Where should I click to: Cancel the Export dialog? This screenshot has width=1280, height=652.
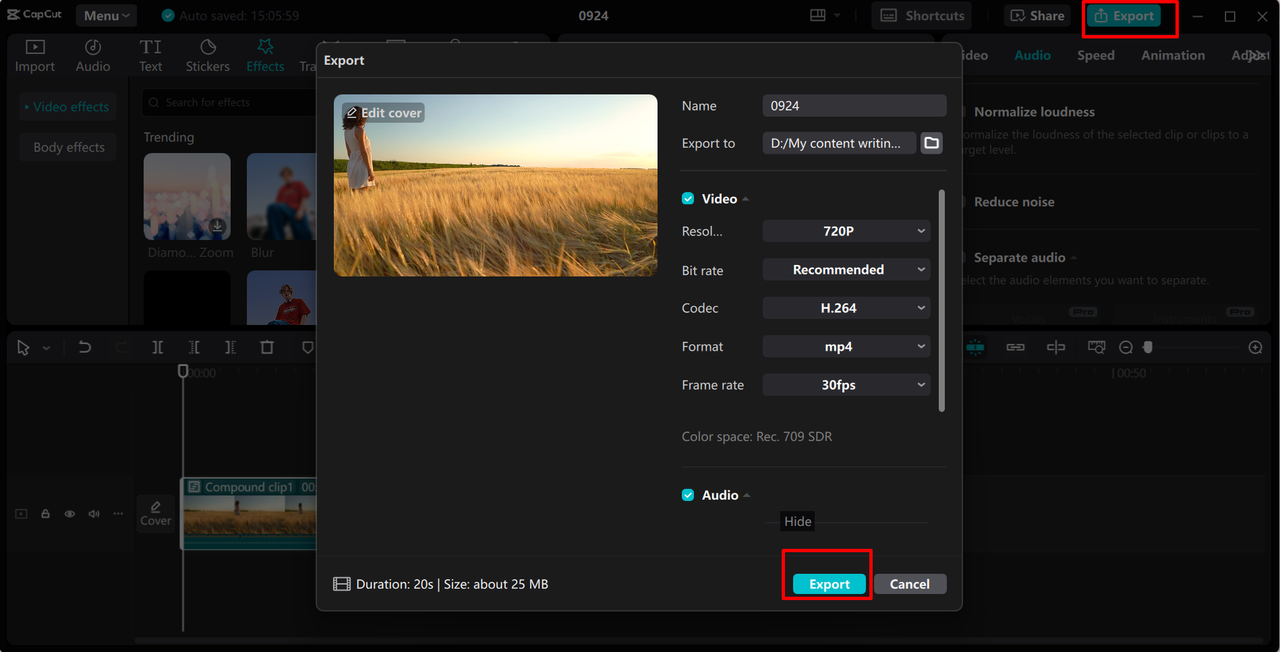click(910, 584)
